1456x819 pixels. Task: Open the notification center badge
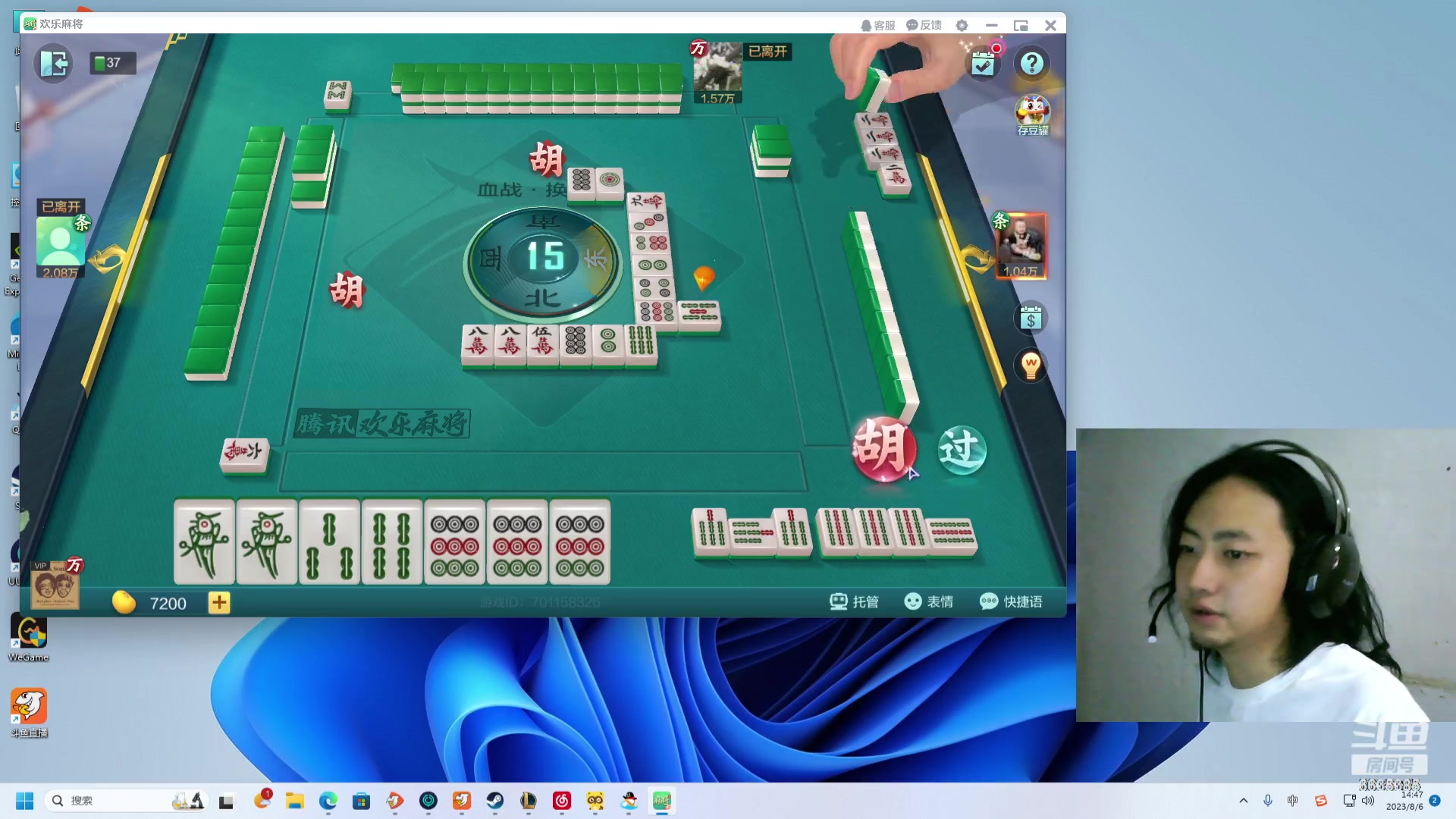pos(1435,800)
